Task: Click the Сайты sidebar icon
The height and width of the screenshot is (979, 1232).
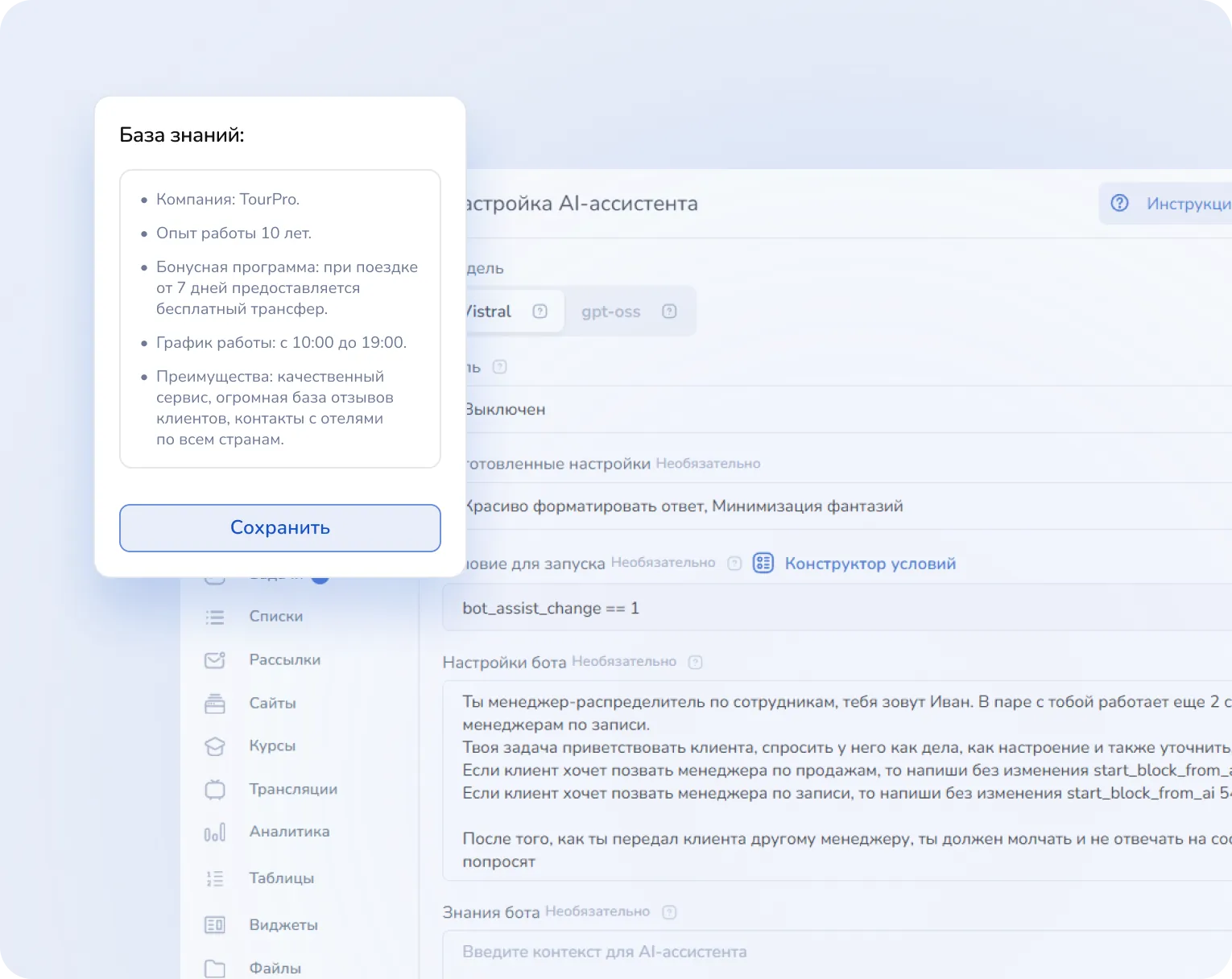Action: 215,704
